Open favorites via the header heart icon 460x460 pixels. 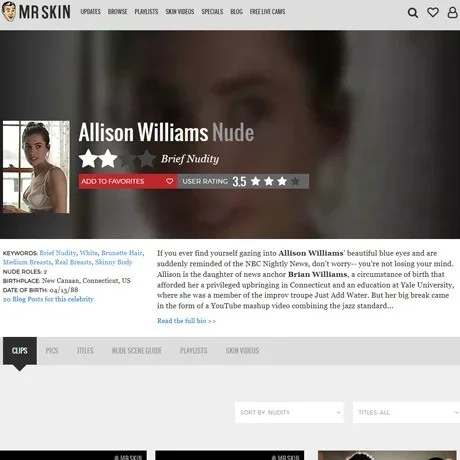click(x=433, y=12)
